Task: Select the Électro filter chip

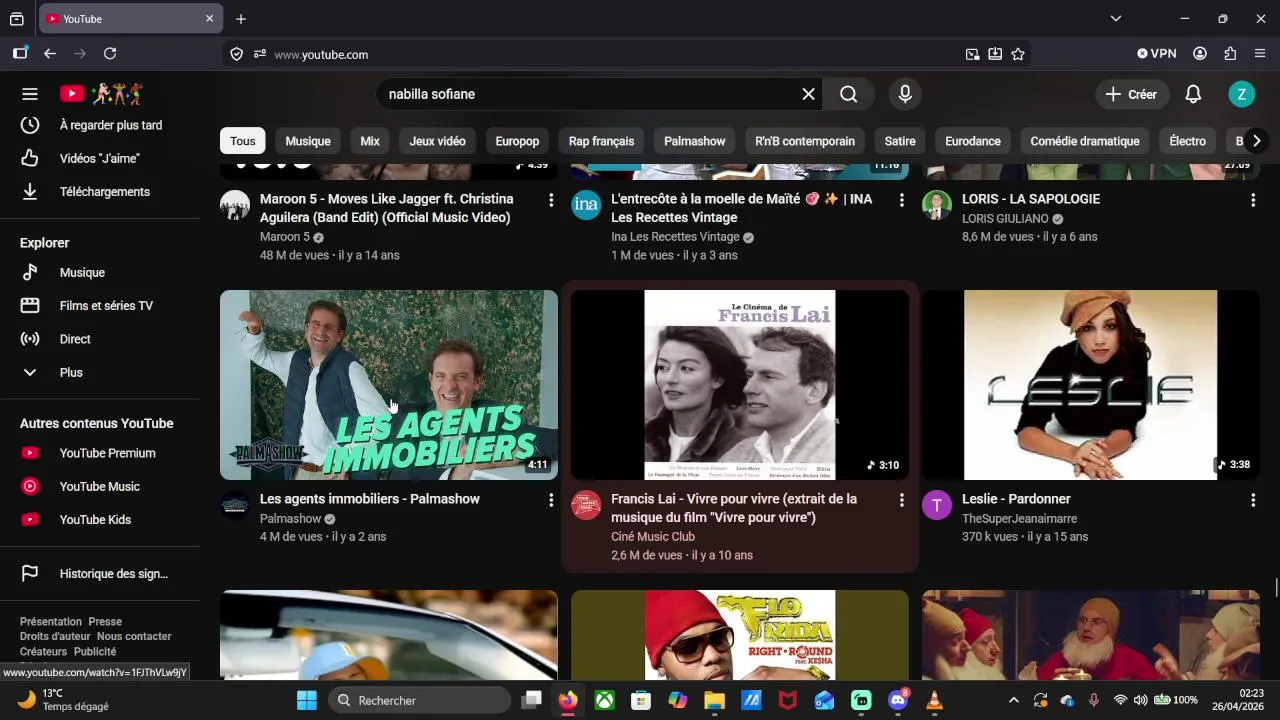Action: [x=1188, y=141]
